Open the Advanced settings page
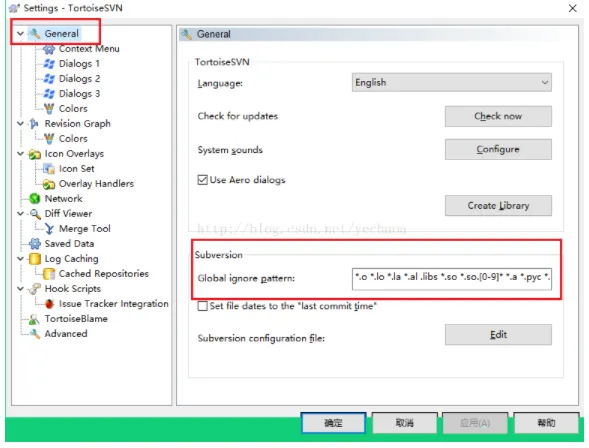Image resolution: width=589 pixels, height=448 pixels. (66, 334)
